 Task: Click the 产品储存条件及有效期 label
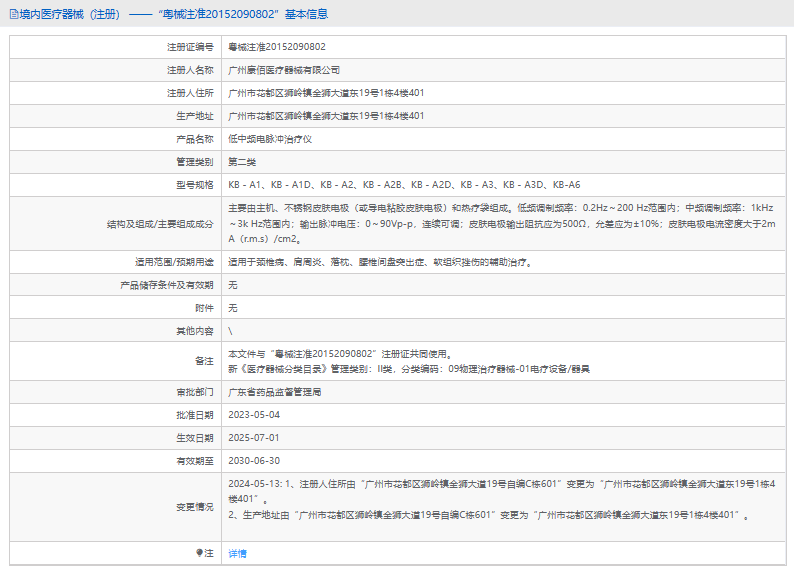(167, 285)
